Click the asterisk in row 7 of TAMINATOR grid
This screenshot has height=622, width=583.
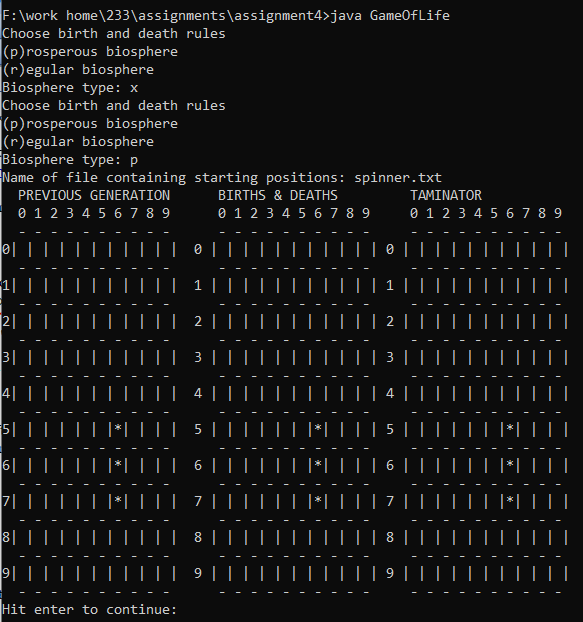tap(510, 500)
